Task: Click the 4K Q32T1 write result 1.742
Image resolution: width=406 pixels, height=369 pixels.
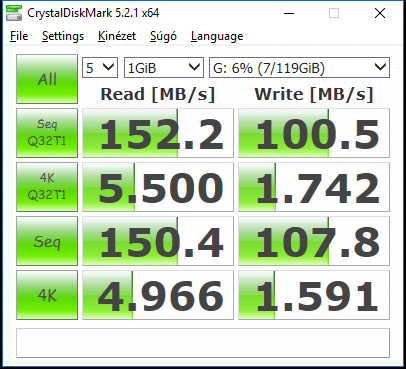Action: click(314, 187)
